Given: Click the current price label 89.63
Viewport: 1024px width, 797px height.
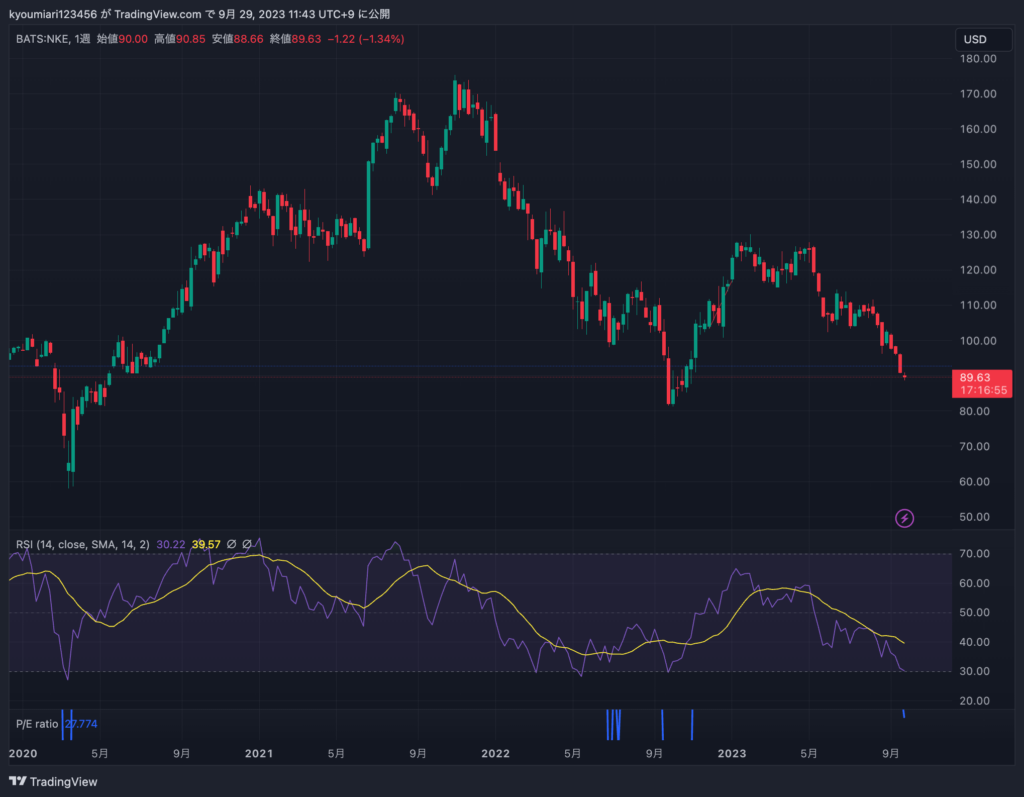Looking at the screenshot, I should click(x=974, y=378).
